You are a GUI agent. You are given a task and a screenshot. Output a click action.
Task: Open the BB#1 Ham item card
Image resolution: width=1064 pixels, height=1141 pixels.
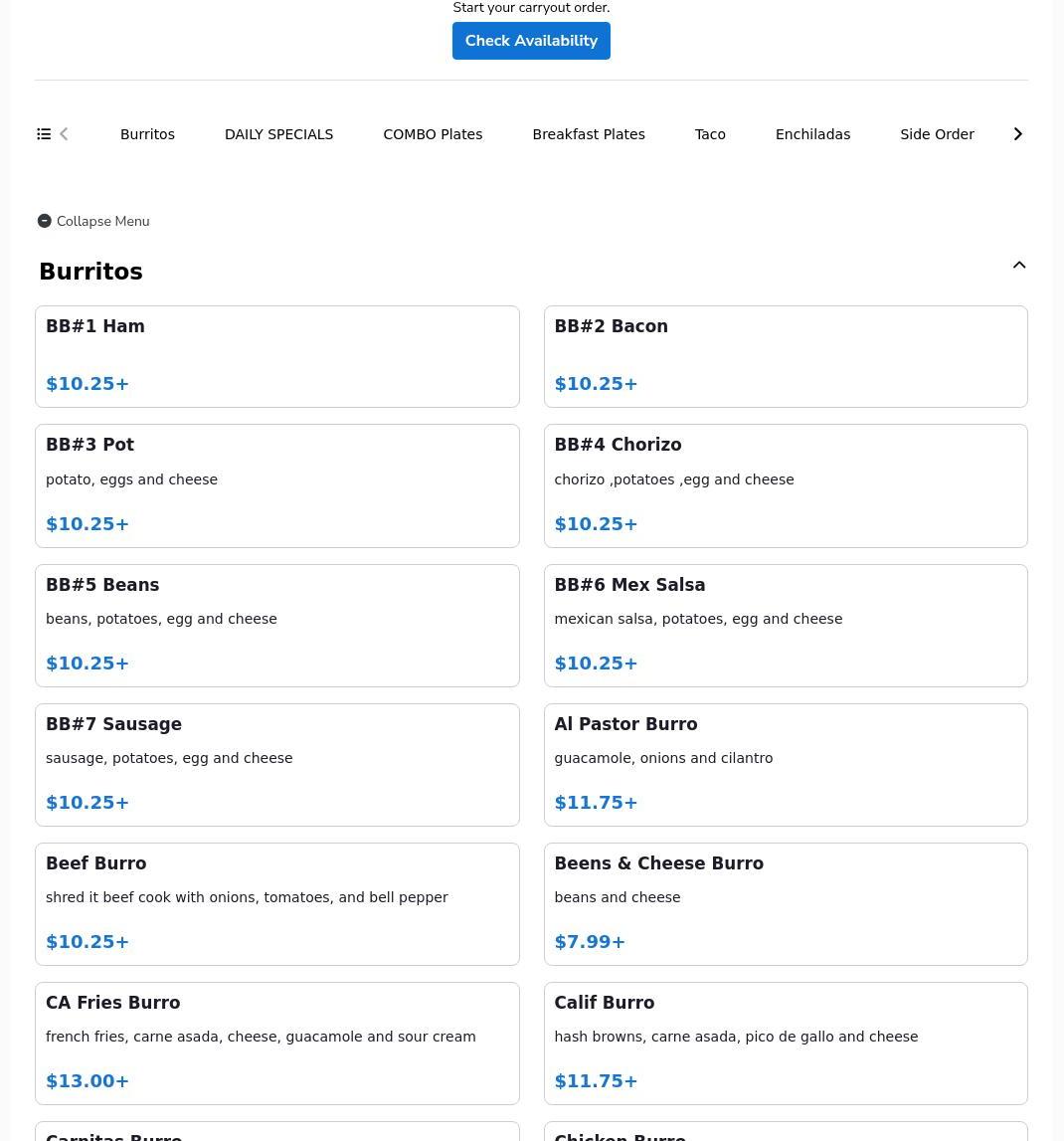(x=277, y=356)
